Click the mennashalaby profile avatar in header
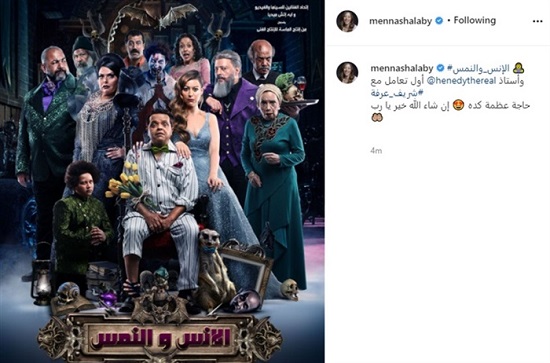550x363 pixels. tap(347, 21)
